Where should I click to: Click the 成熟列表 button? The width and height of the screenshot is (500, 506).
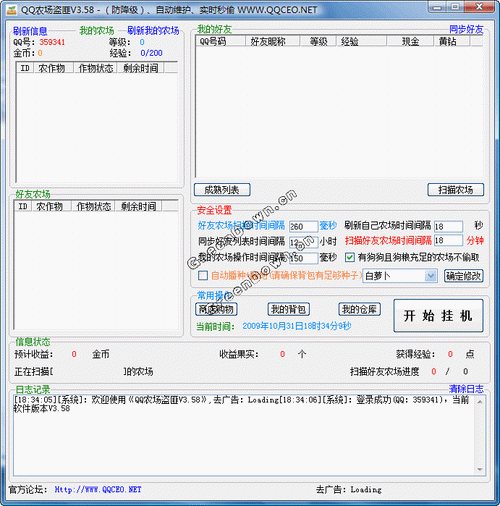[222, 190]
